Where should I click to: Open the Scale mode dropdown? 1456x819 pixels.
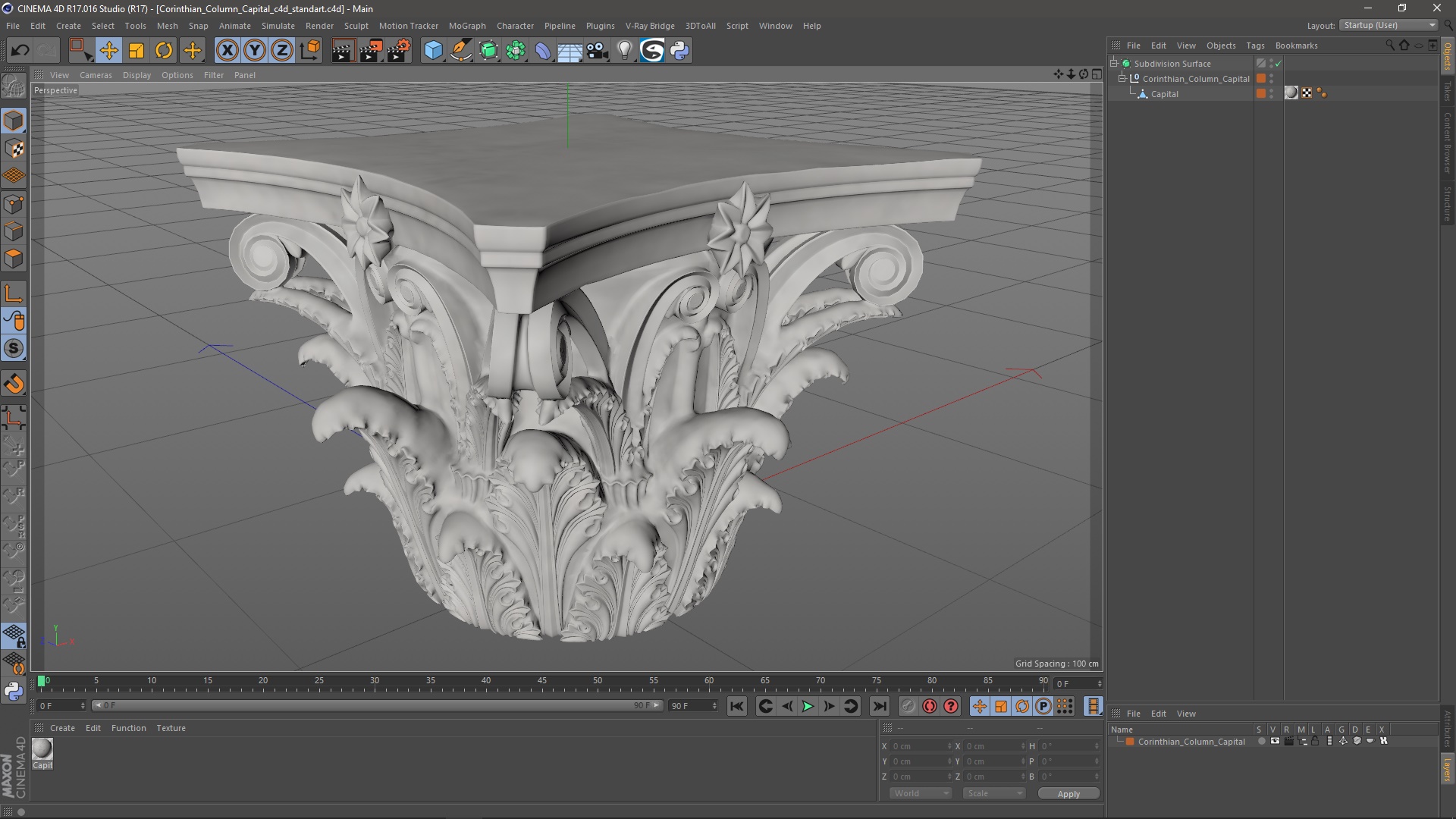tap(994, 793)
